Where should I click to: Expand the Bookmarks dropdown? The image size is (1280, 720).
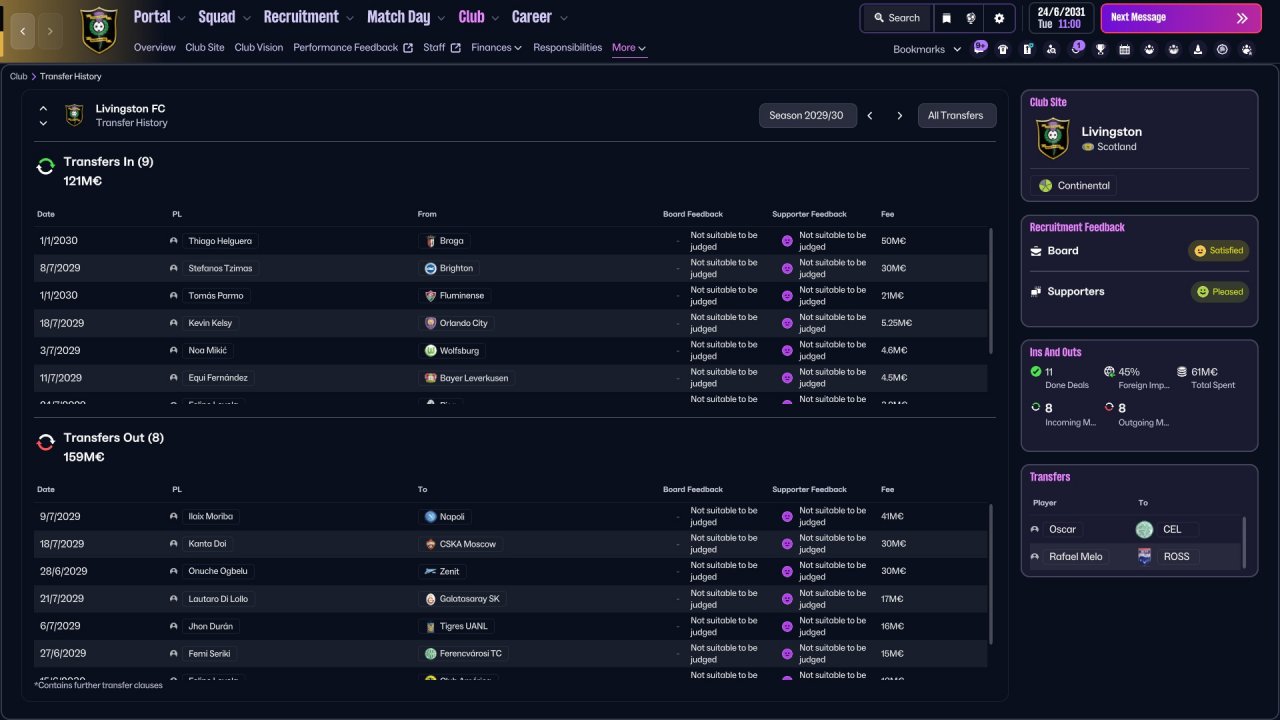(927, 49)
